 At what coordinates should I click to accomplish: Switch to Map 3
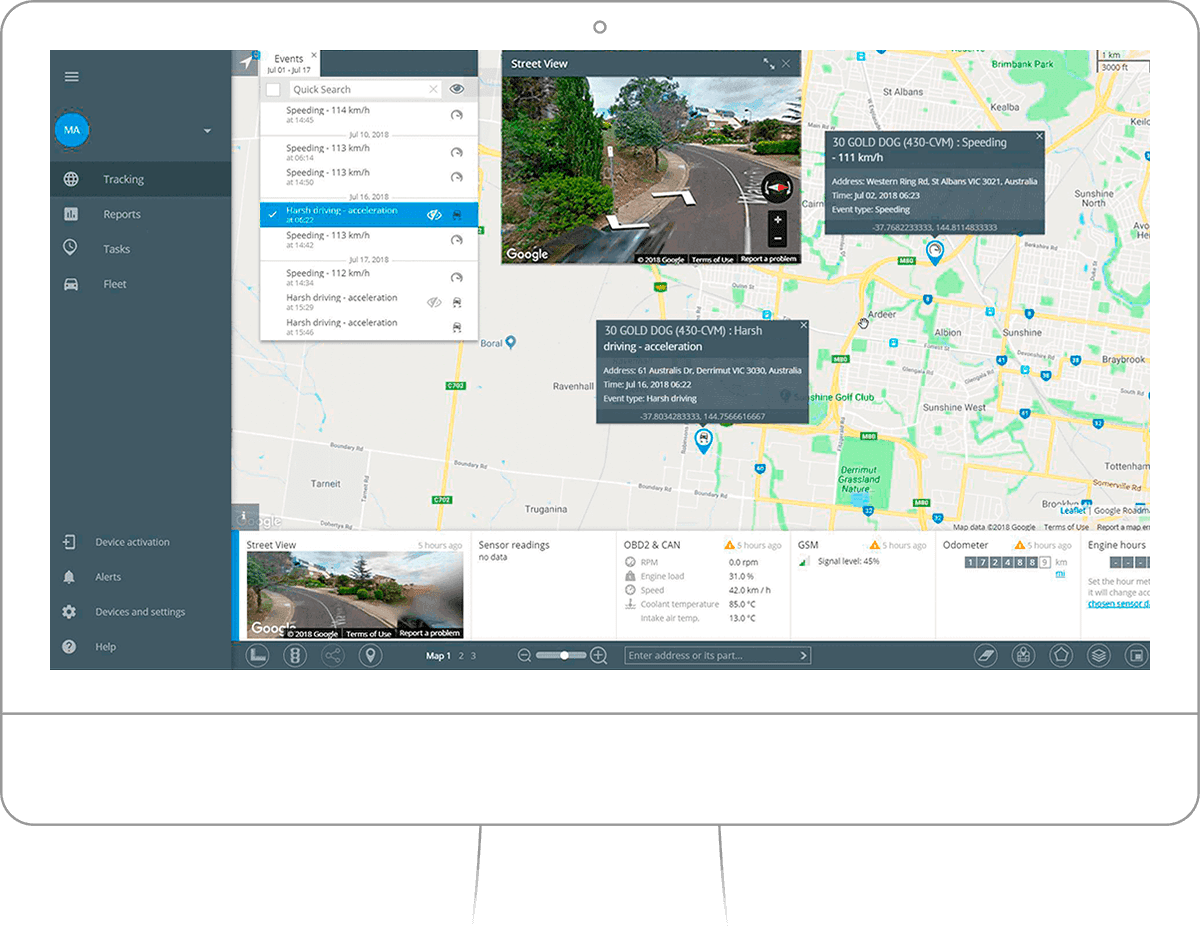473,656
